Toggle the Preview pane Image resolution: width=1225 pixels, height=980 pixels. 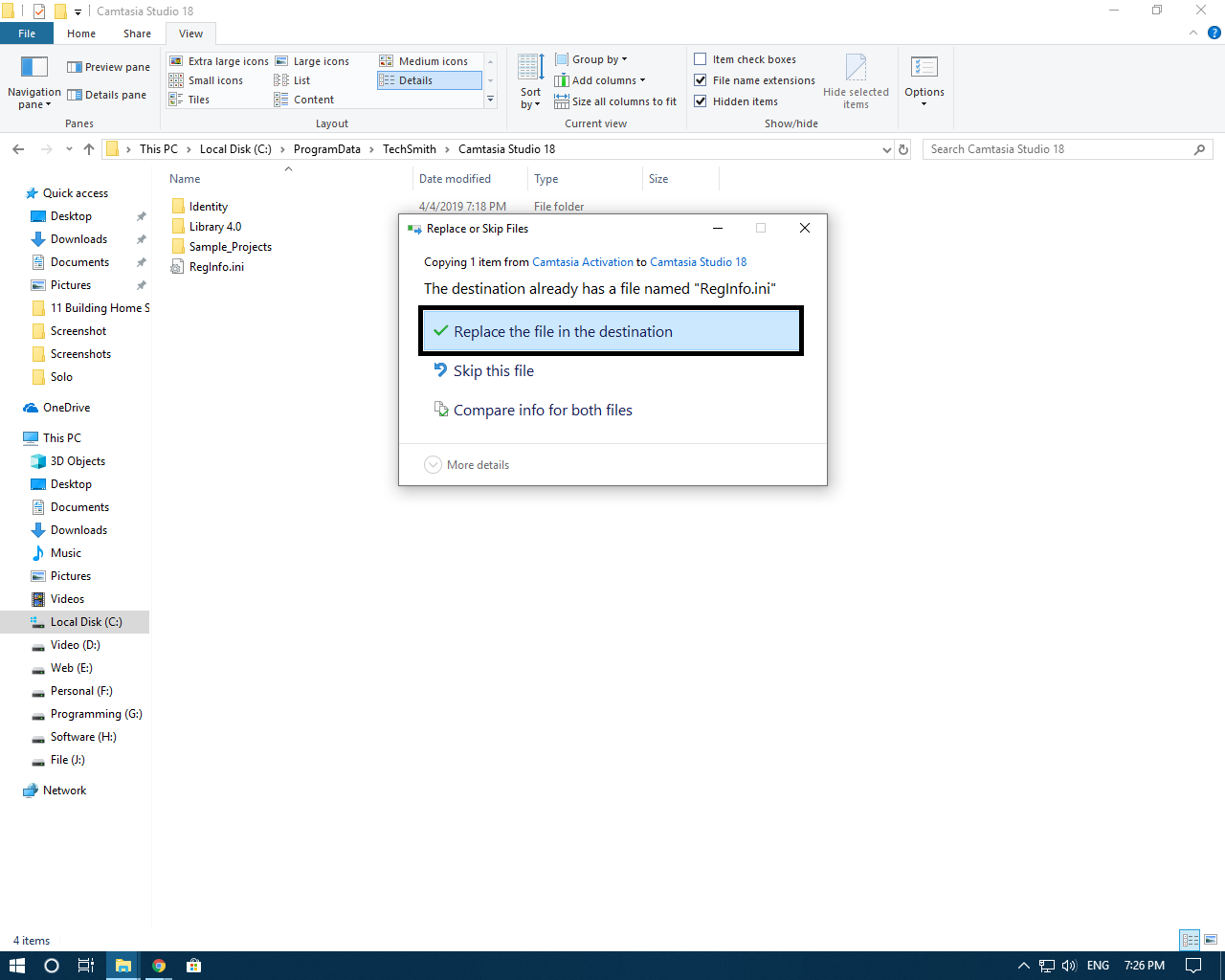tap(108, 67)
